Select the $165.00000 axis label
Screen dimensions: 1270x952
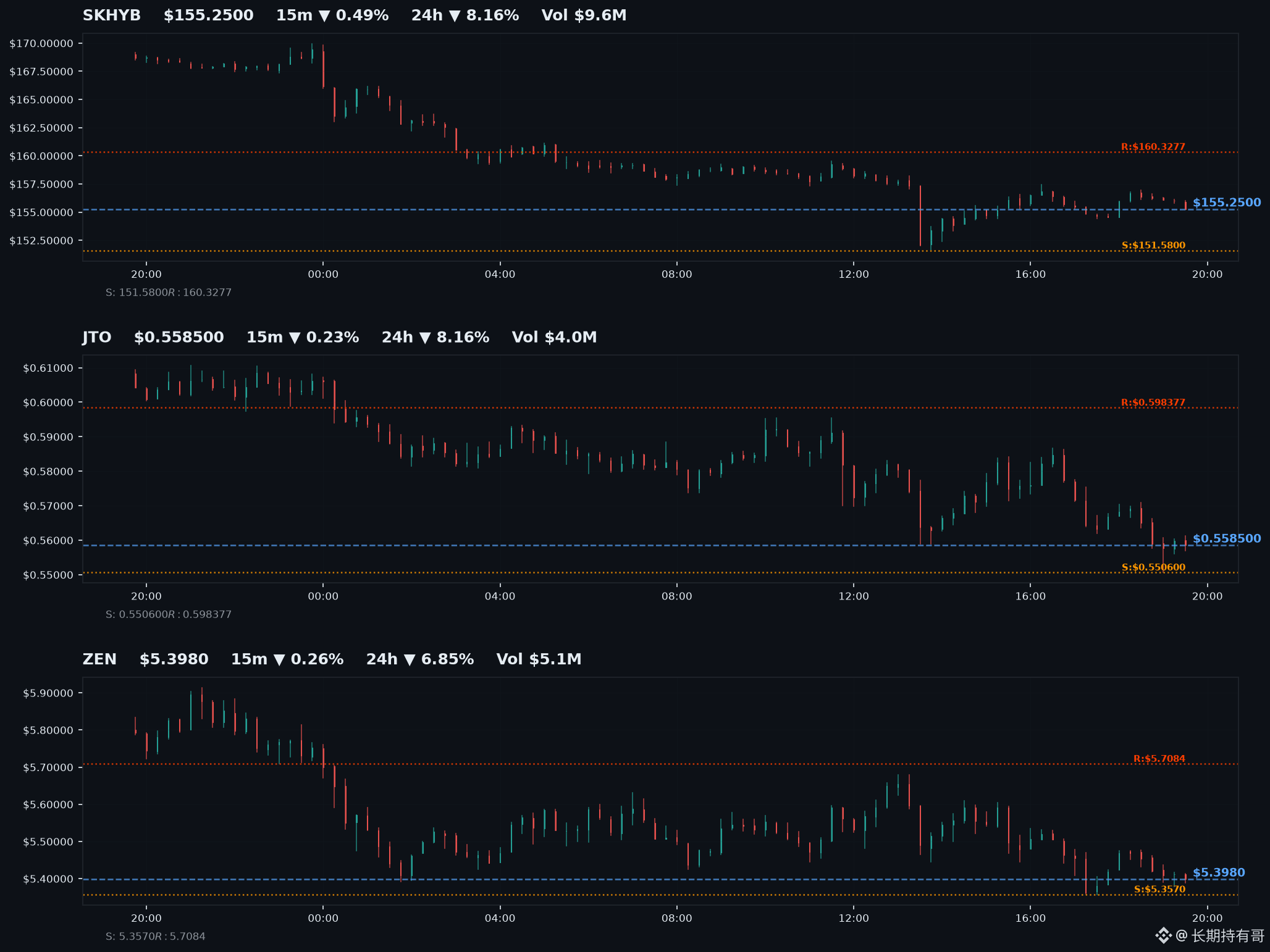click(41, 100)
